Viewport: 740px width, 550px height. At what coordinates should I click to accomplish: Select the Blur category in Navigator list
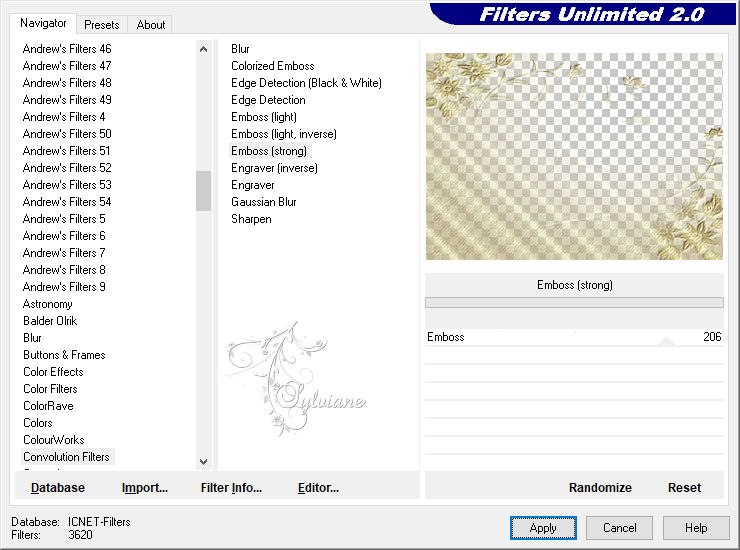(x=33, y=338)
